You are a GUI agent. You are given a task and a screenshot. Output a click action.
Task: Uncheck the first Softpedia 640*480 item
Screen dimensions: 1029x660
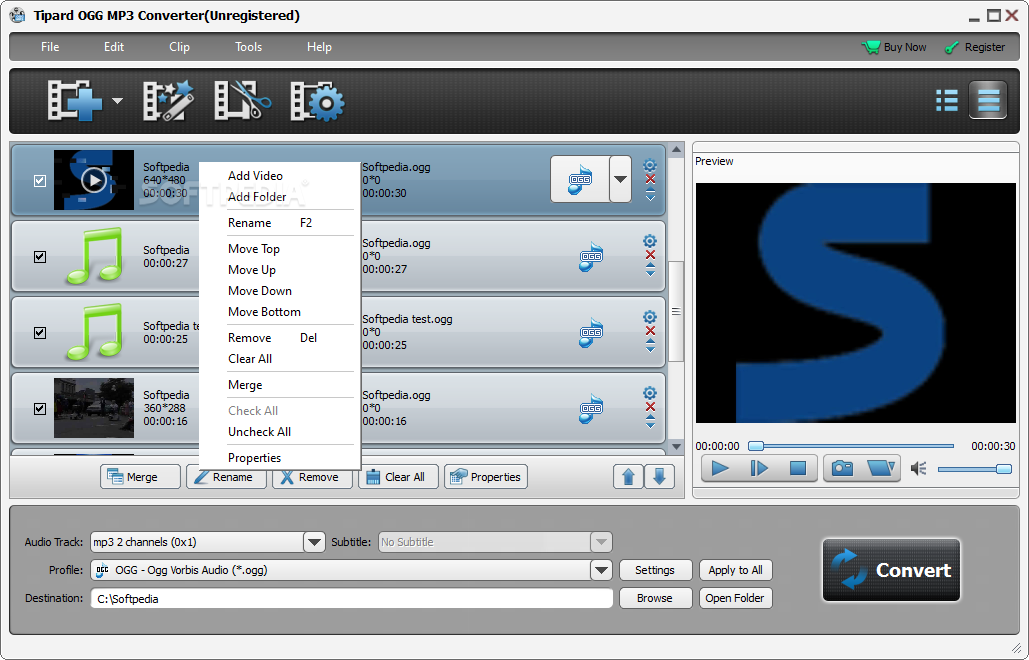click(40, 180)
